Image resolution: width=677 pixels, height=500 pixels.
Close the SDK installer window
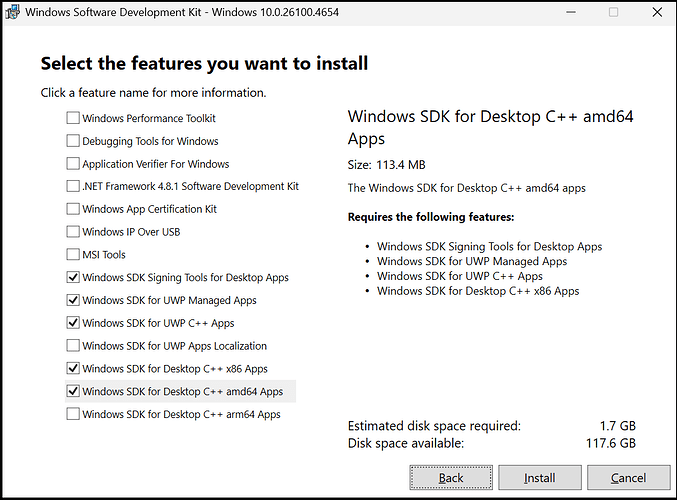[x=654, y=13]
